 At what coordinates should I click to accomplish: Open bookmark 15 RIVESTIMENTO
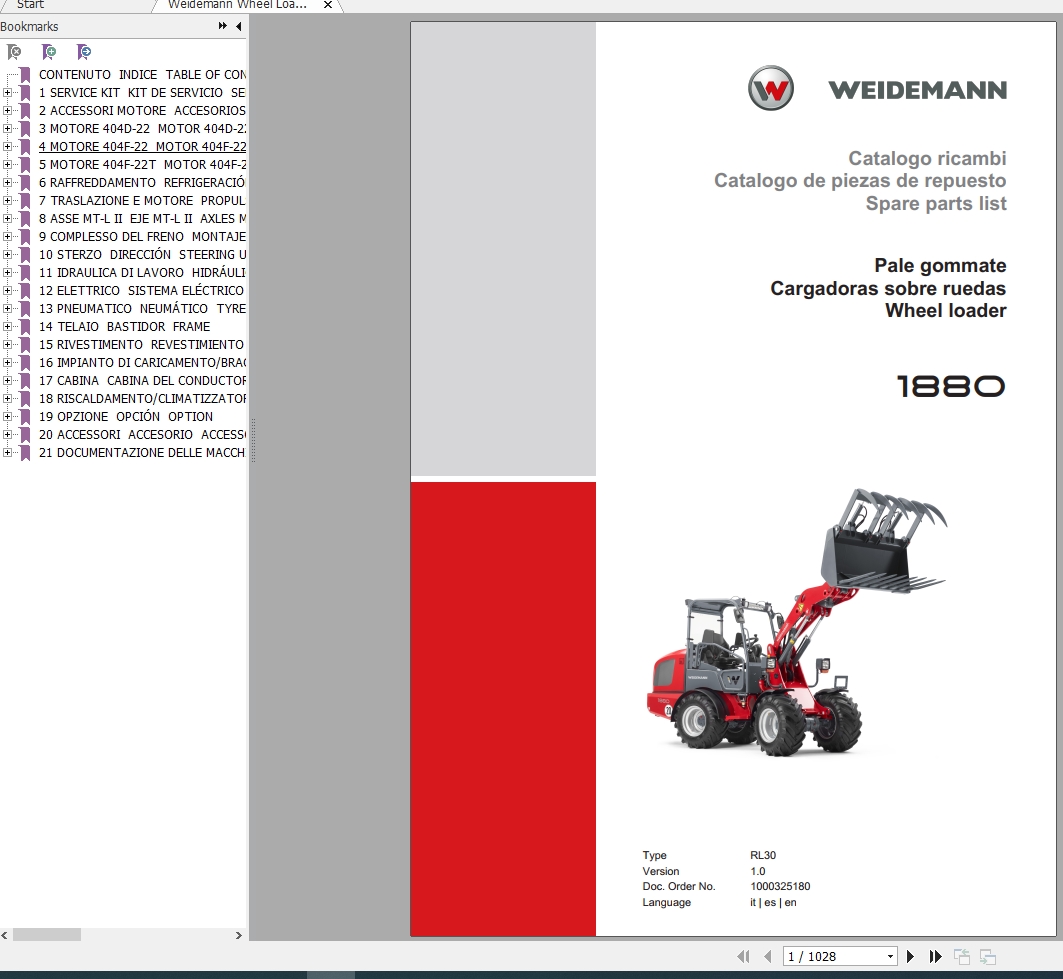141,344
